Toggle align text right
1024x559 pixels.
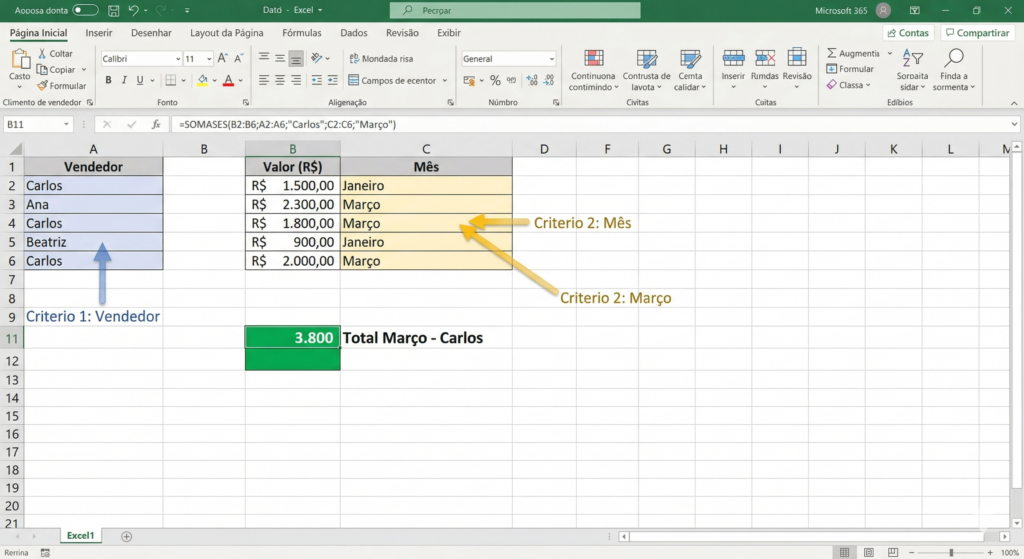pyautogui.click(x=296, y=80)
